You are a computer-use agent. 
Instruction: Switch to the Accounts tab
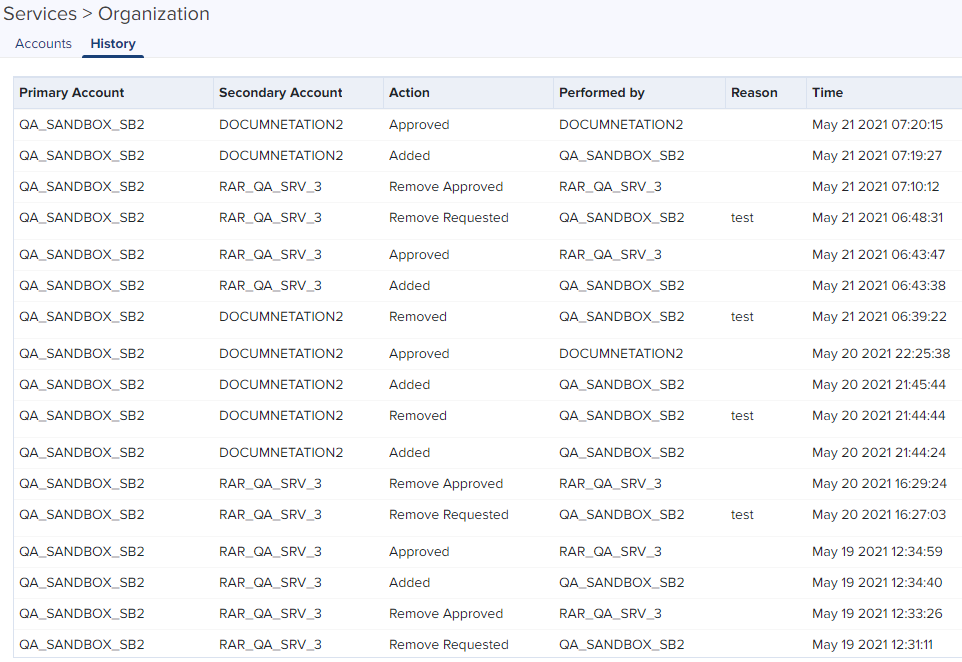pyautogui.click(x=43, y=44)
